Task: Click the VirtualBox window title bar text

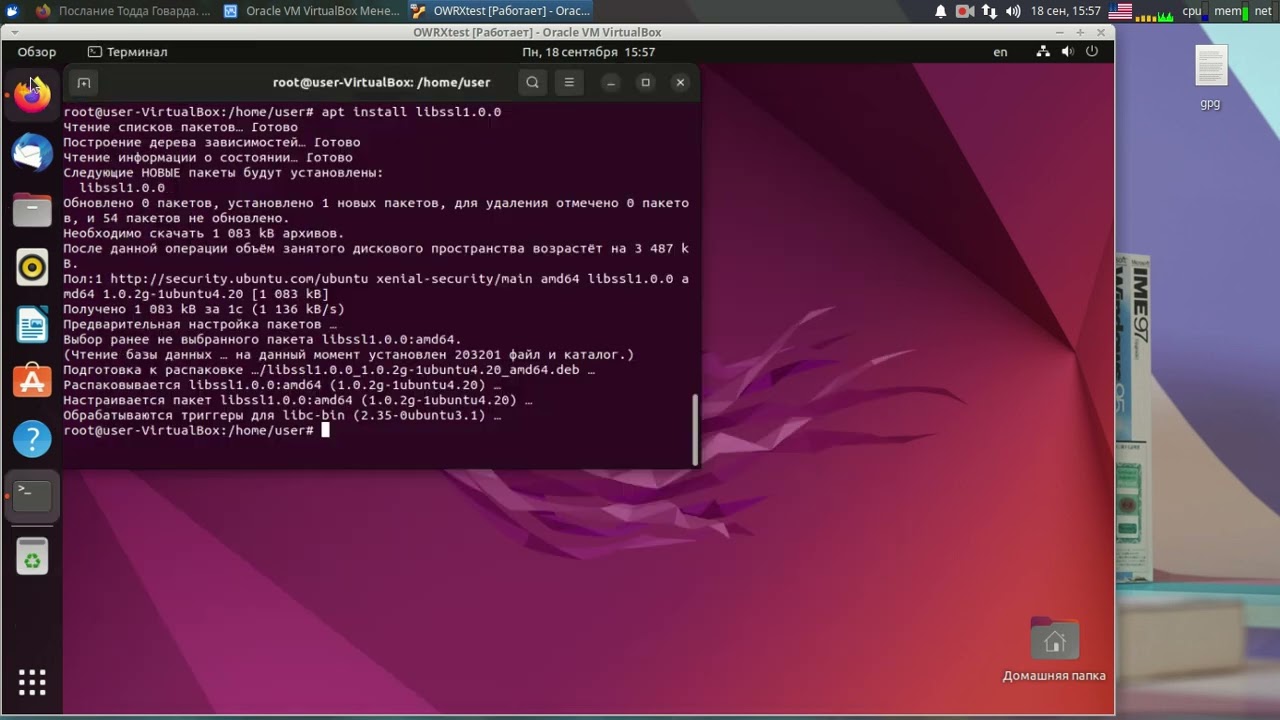Action: [537, 32]
